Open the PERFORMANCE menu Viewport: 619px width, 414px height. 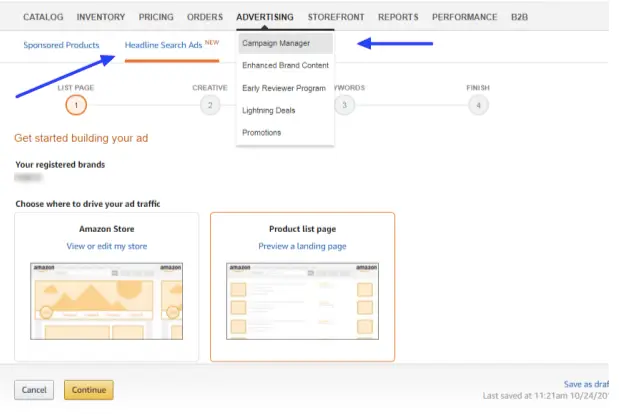[x=464, y=17]
